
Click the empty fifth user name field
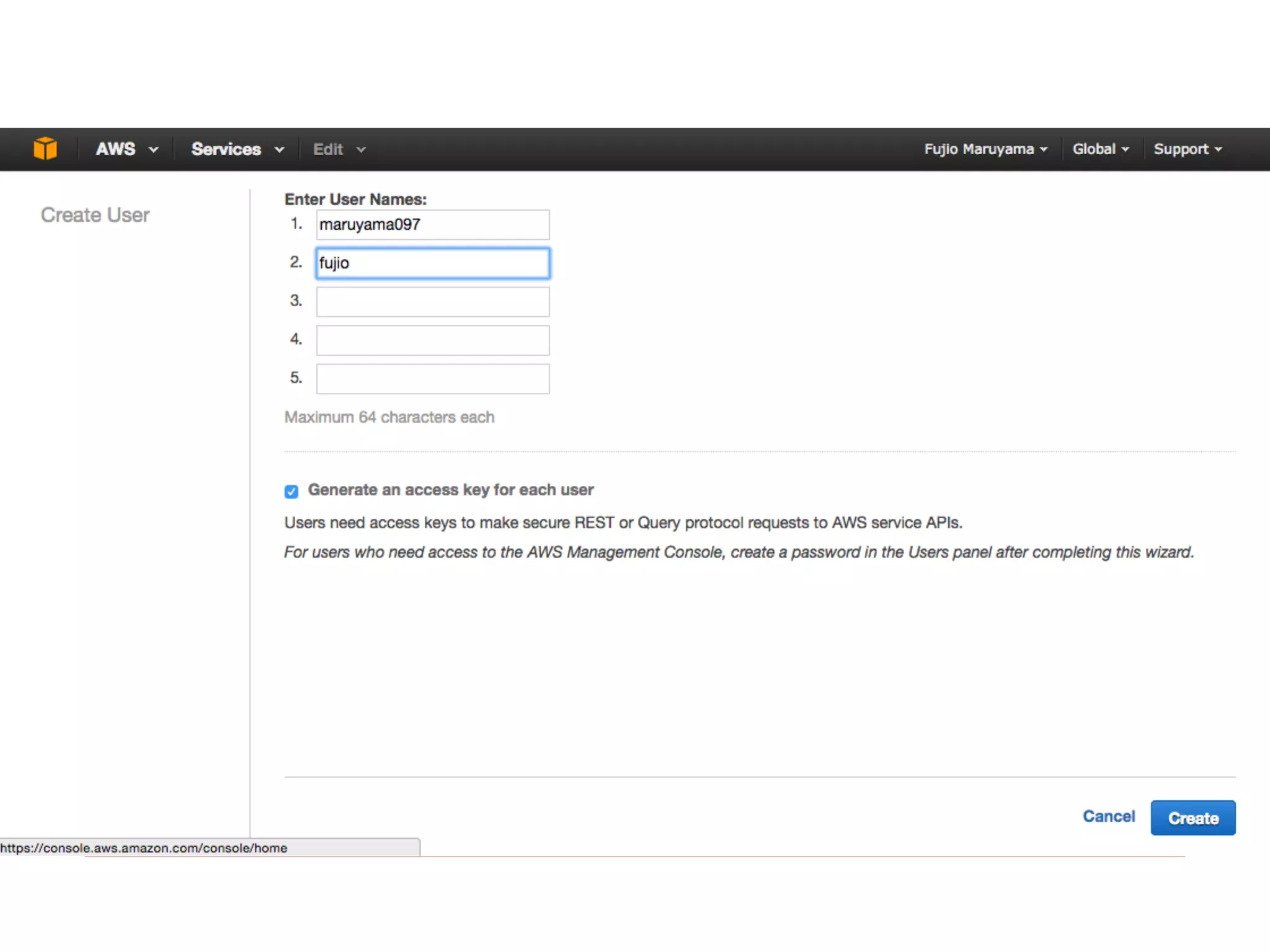pyautogui.click(x=432, y=379)
